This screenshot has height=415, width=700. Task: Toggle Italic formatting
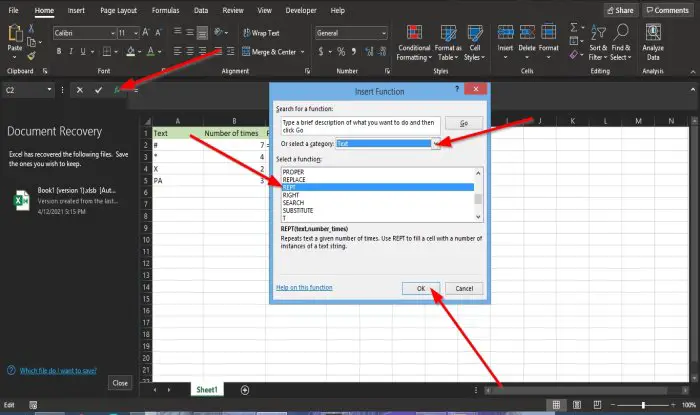click(x=71, y=52)
